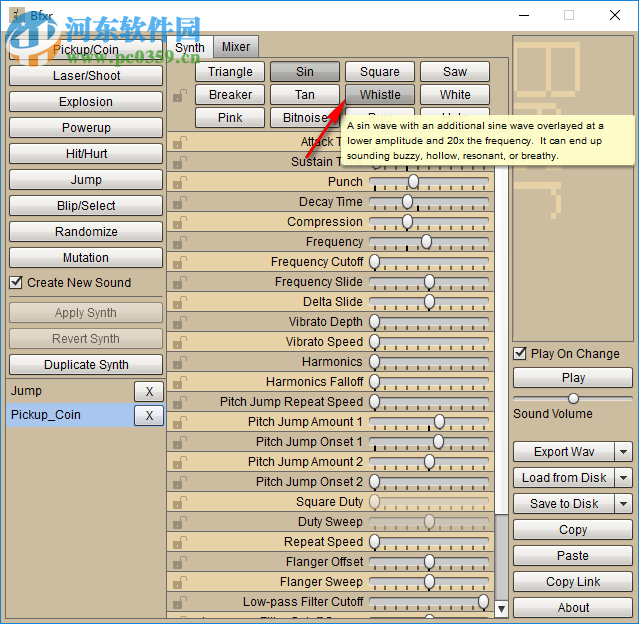
Task: Open the Synth tab
Action: [190, 47]
